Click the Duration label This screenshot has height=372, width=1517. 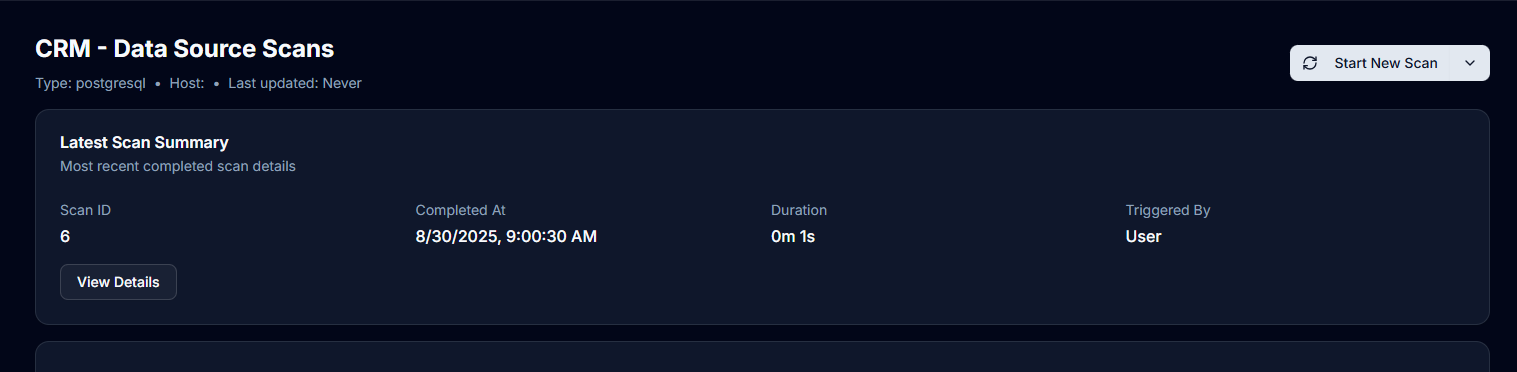(x=799, y=210)
